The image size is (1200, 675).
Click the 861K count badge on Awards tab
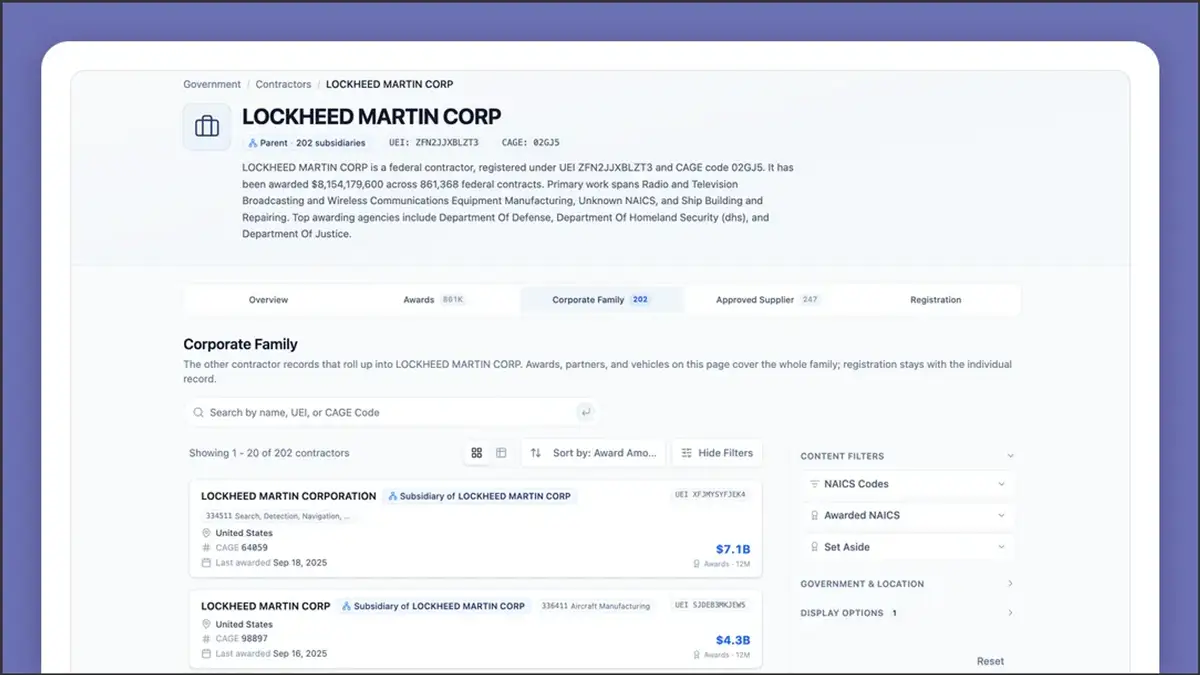(x=453, y=300)
